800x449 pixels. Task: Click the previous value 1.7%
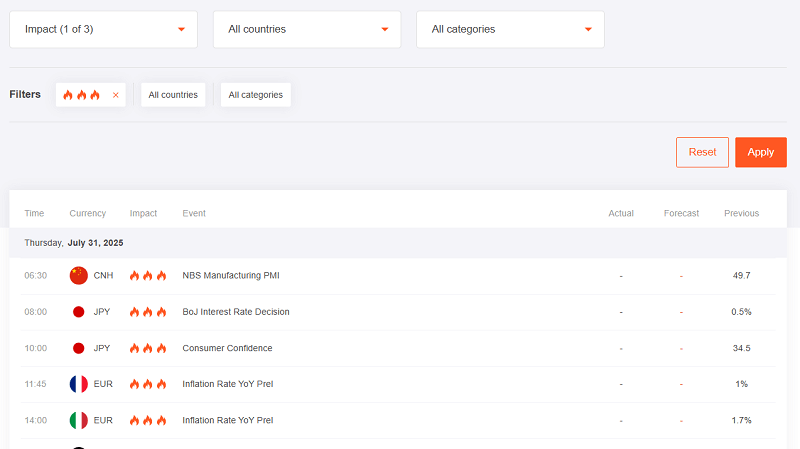pyautogui.click(x=741, y=420)
